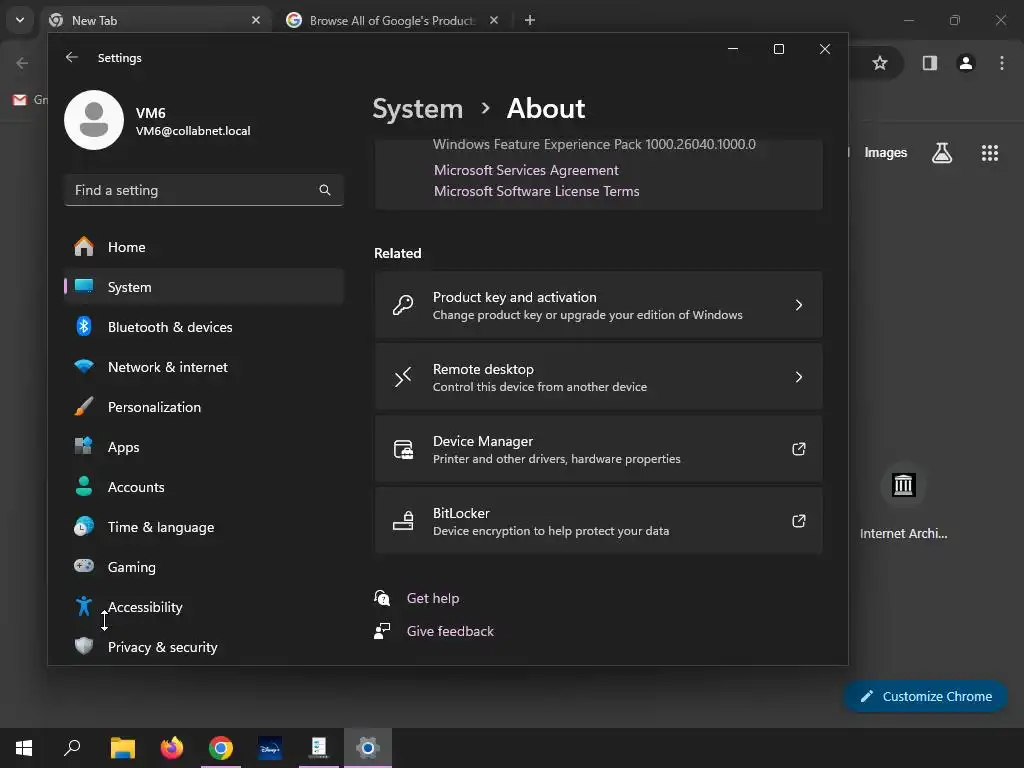Screen dimensions: 1024x768
Task: Switch to Chrome in the taskbar
Action: pyautogui.click(x=221, y=747)
